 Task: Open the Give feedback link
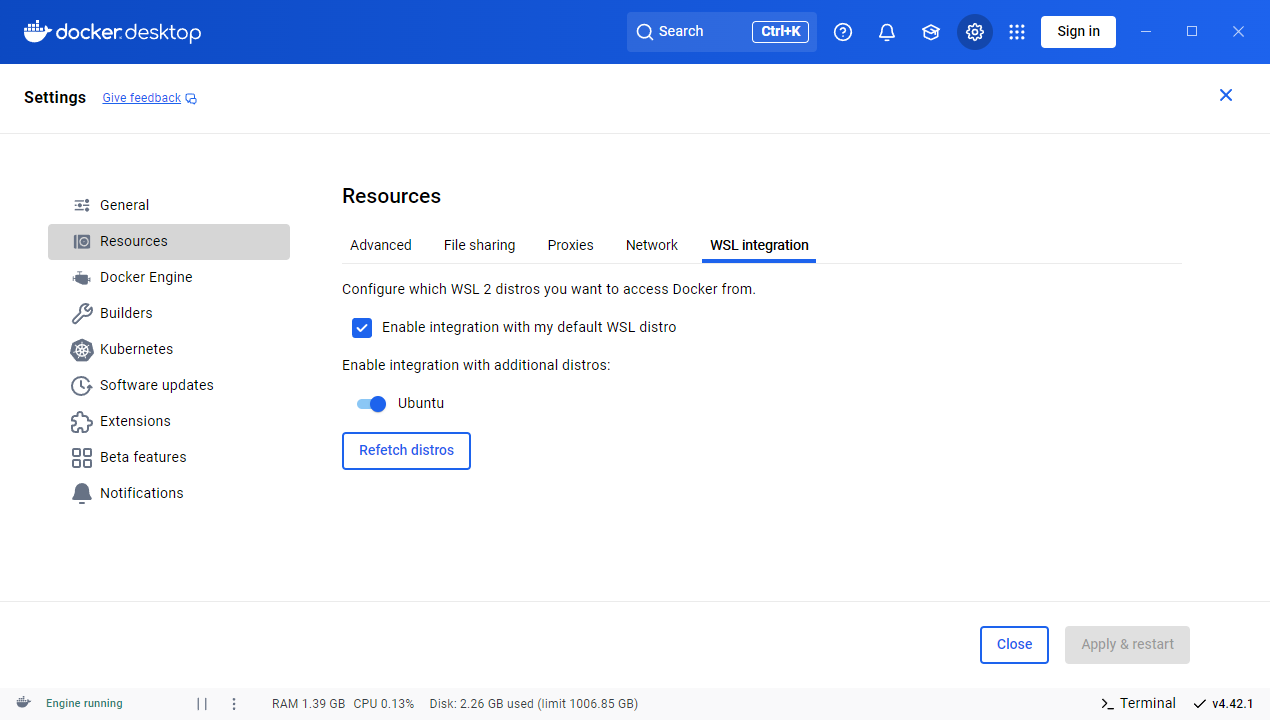pyautogui.click(x=142, y=98)
